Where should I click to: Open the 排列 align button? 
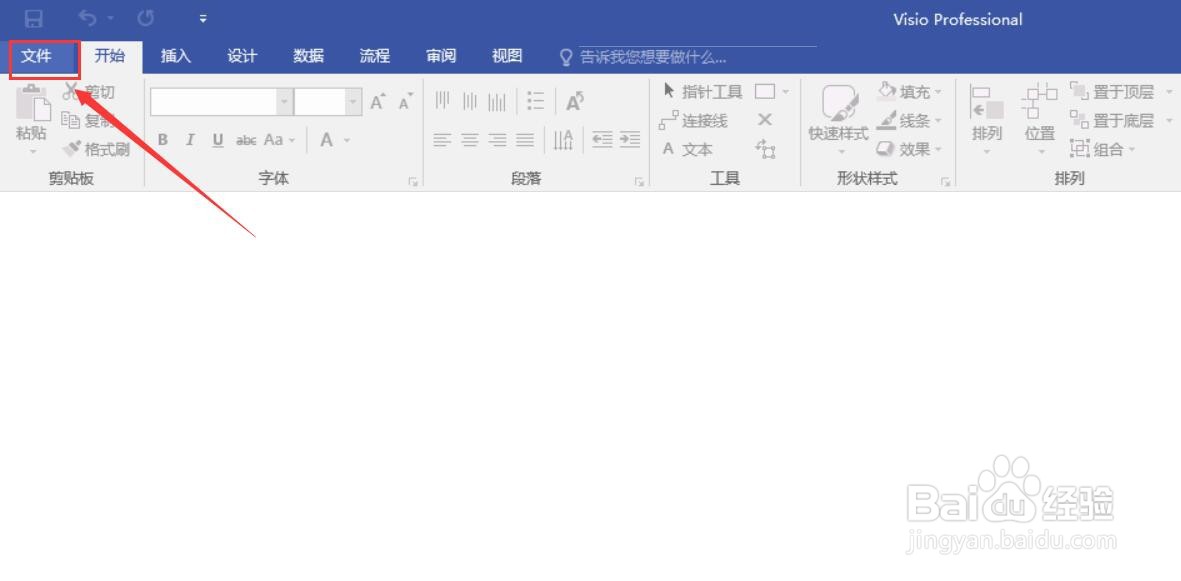[x=987, y=119]
